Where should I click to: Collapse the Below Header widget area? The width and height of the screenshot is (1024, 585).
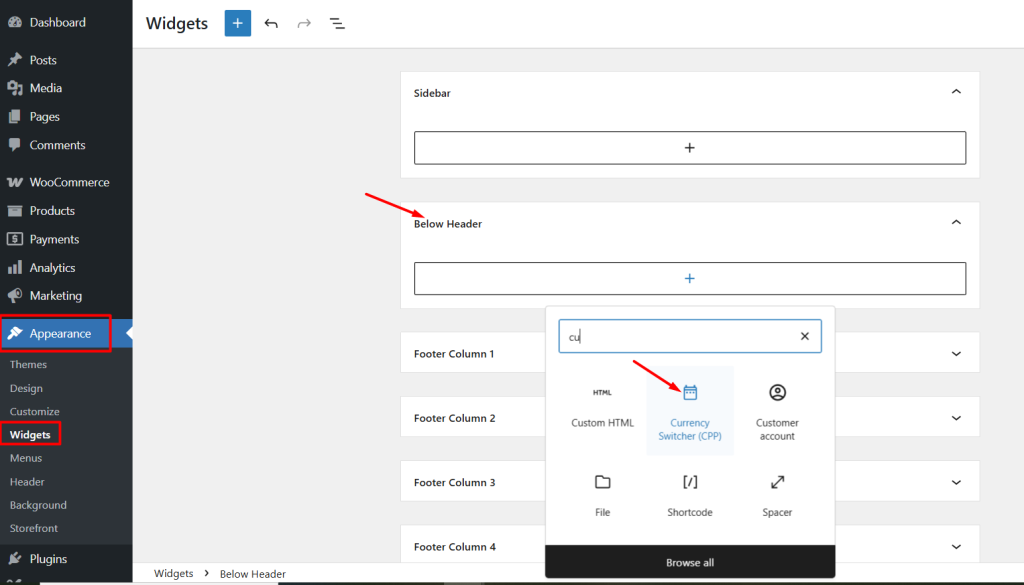pos(956,223)
